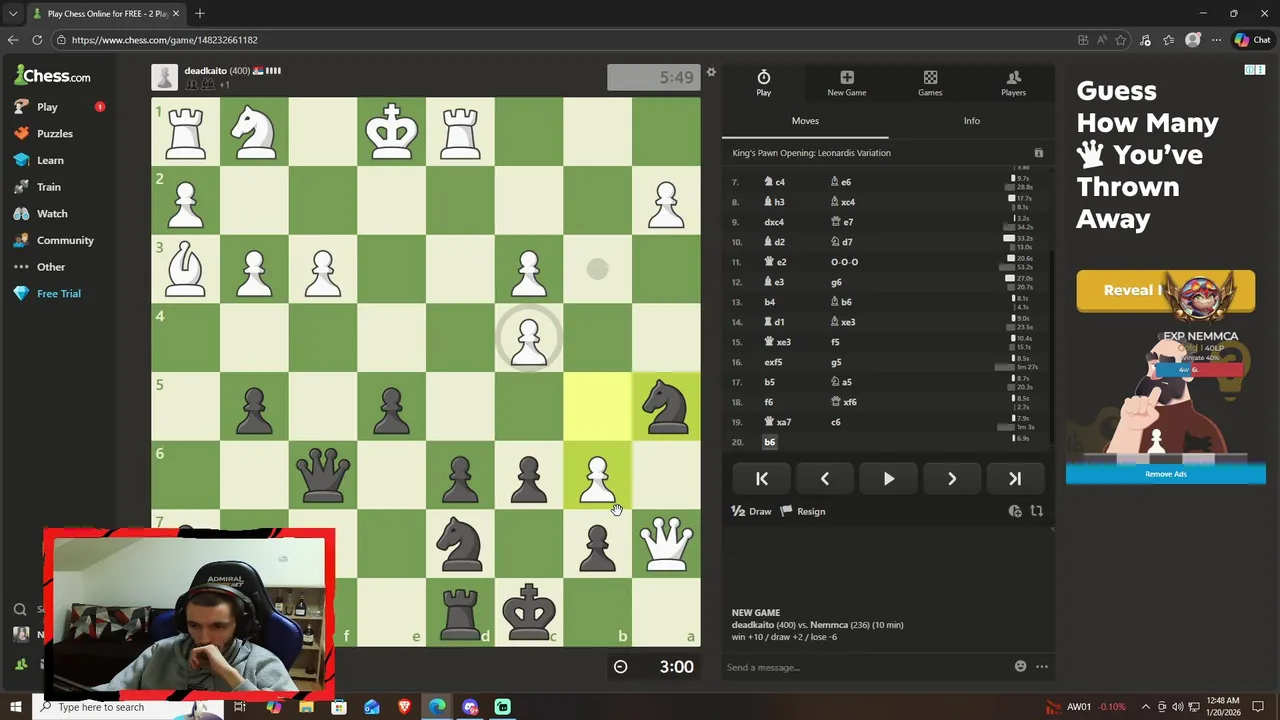This screenshot has height=720, width=1280.
Task: Switch to the Moves tab
Action: (805, 121)
